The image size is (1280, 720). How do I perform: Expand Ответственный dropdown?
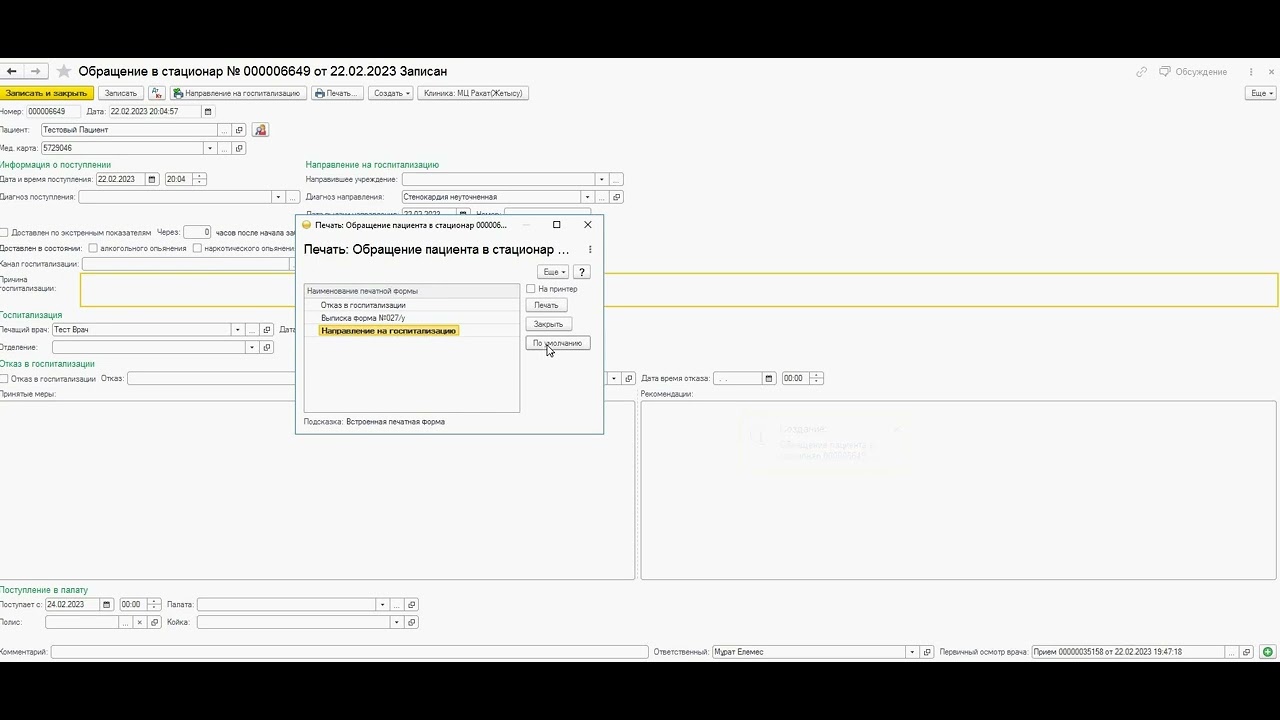pyautogui.click(x=911, y=652)
